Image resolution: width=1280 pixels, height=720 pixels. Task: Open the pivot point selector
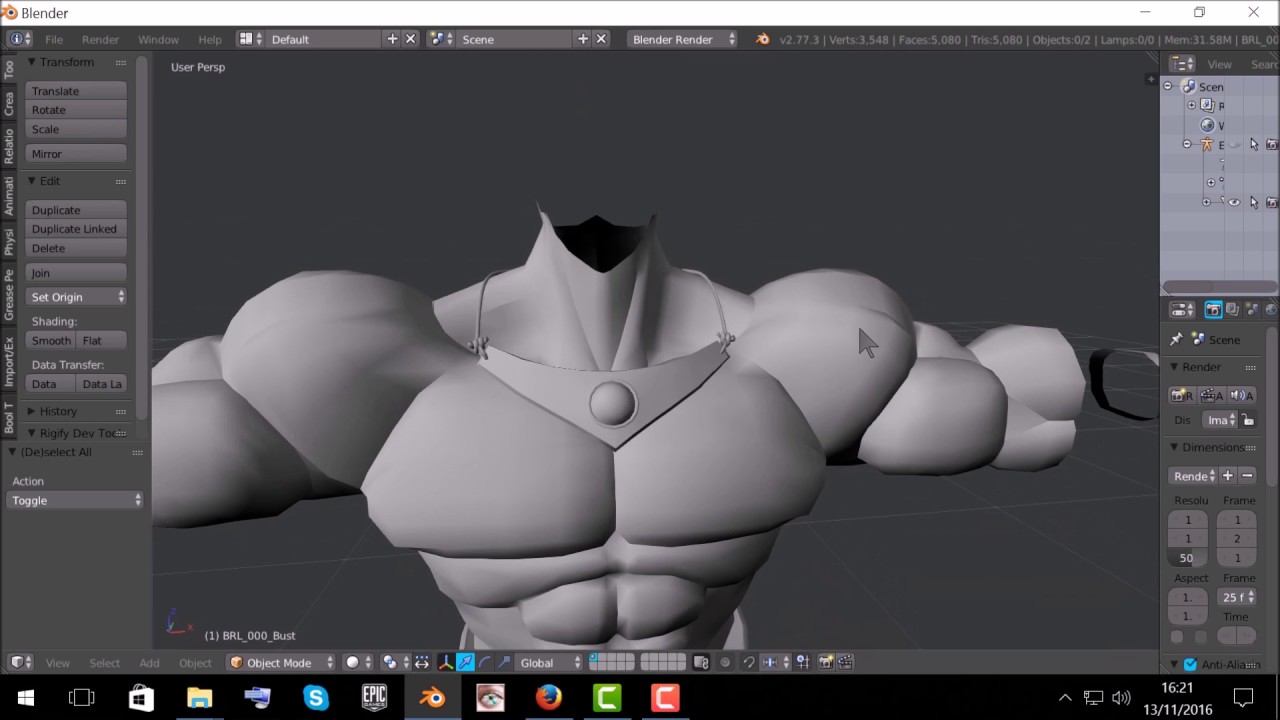click(394, 662)
